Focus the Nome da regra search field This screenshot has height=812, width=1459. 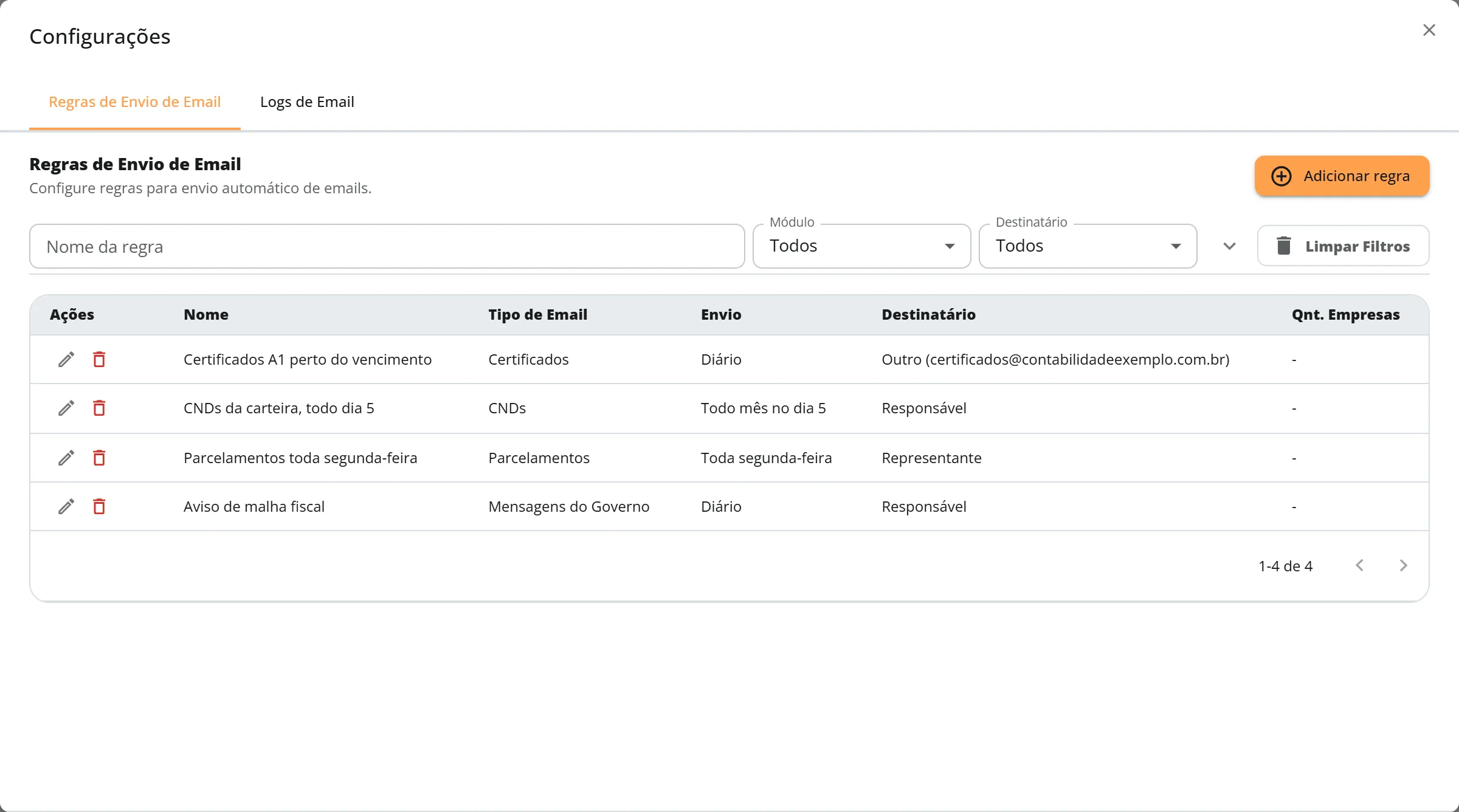click(x=387, y=246)
